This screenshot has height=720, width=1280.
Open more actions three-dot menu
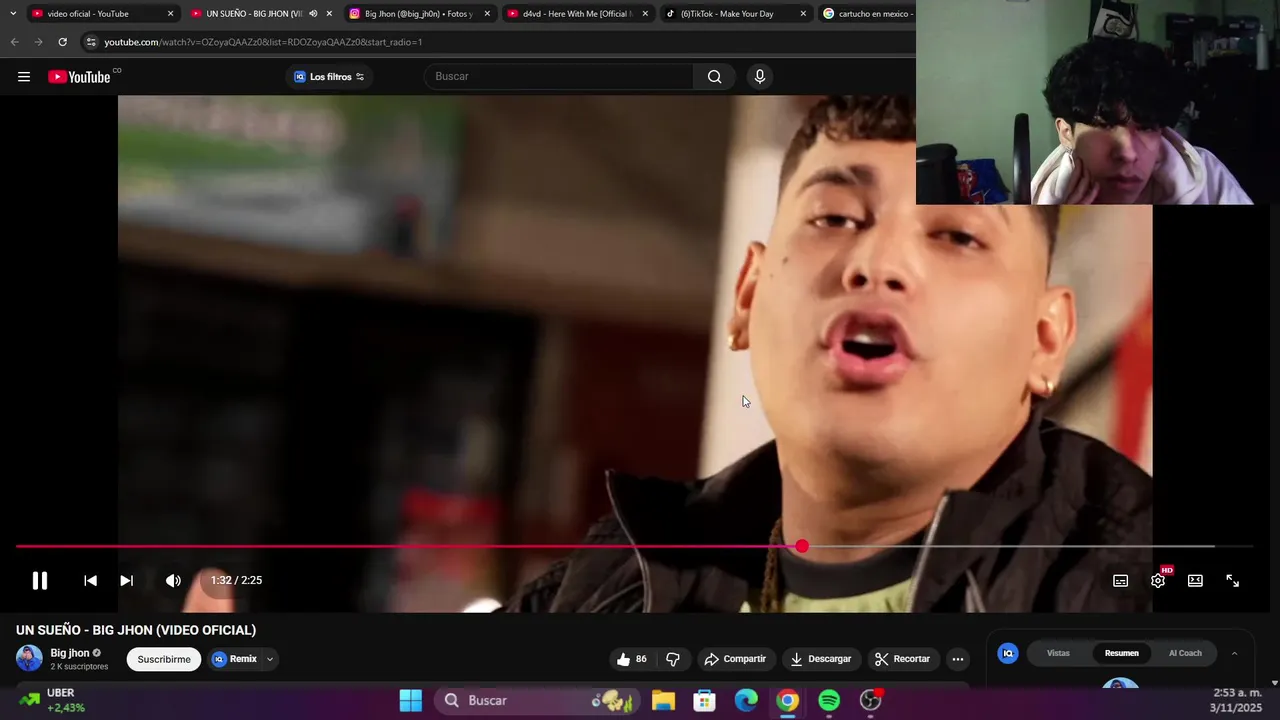[x=958, y=659]
